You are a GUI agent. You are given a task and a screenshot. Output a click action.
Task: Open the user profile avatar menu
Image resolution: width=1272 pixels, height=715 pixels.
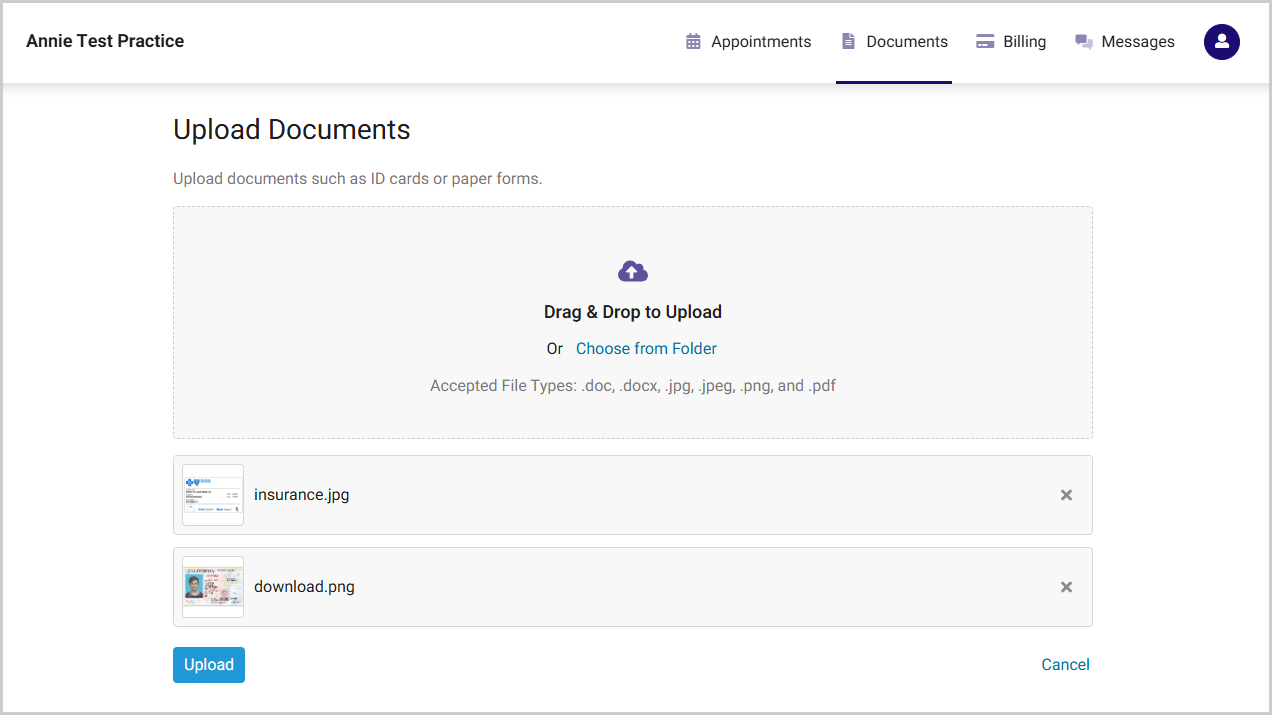click(x=1221, y=42)
